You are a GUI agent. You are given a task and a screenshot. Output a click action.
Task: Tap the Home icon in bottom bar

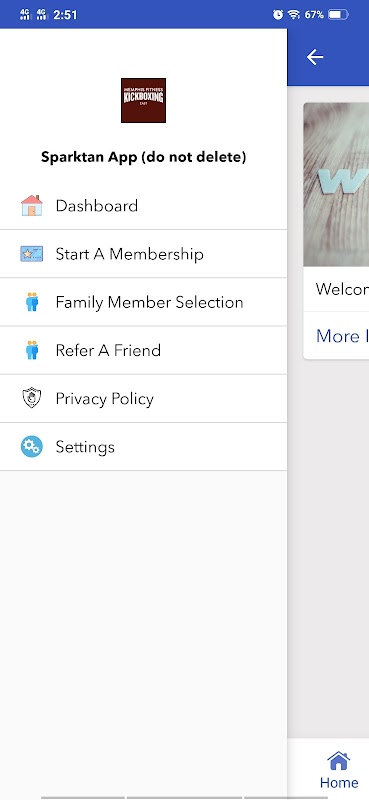pos(339,760)
